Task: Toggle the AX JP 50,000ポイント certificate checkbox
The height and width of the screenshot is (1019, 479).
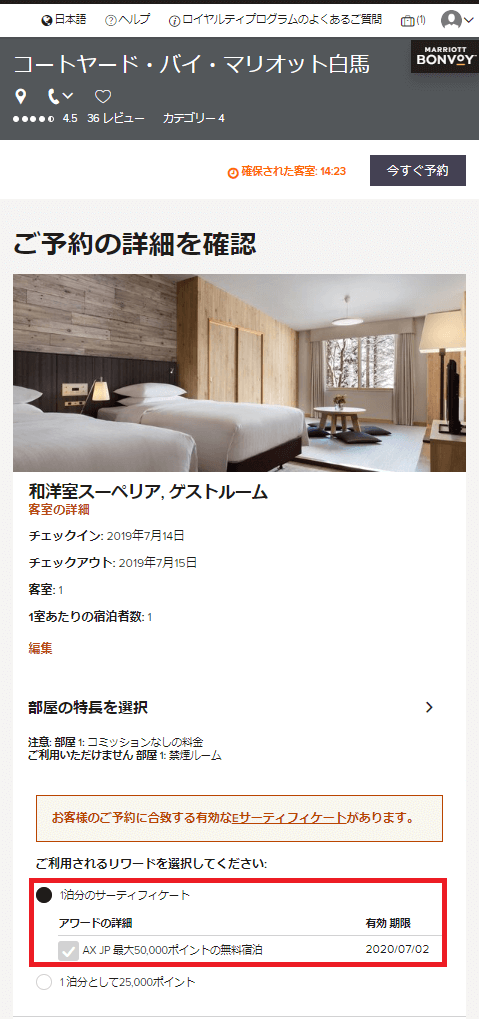Action: [x=68, y=950]
